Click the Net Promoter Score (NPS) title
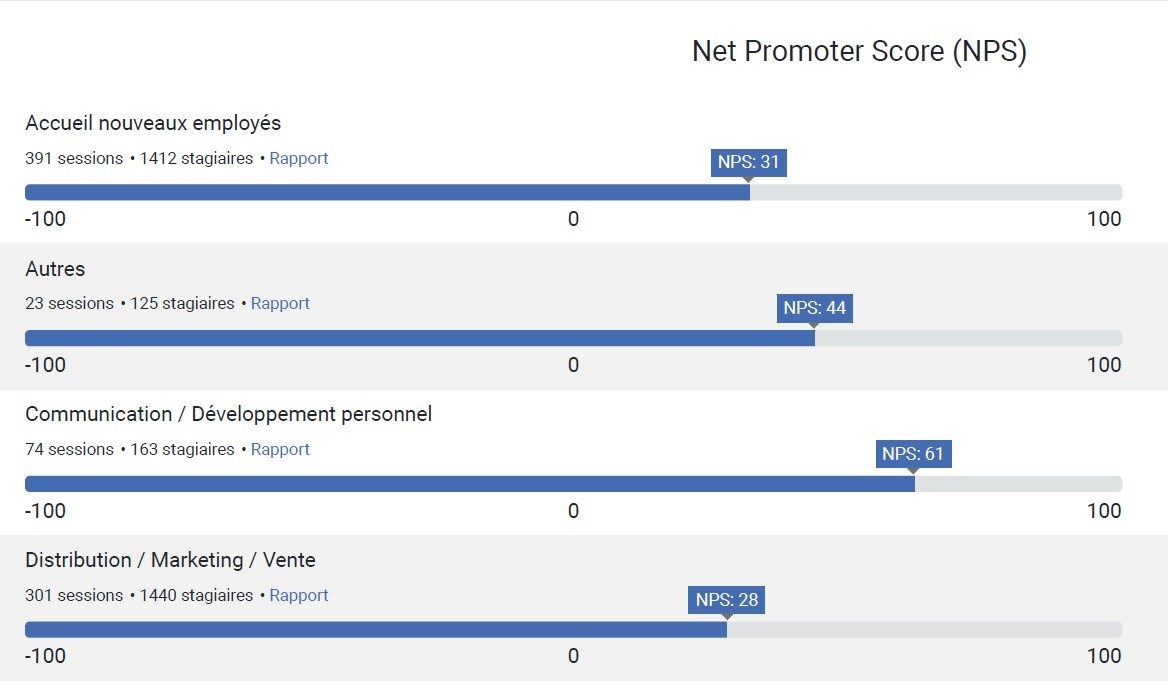The image size is (1168, 688). coord(859,51)
